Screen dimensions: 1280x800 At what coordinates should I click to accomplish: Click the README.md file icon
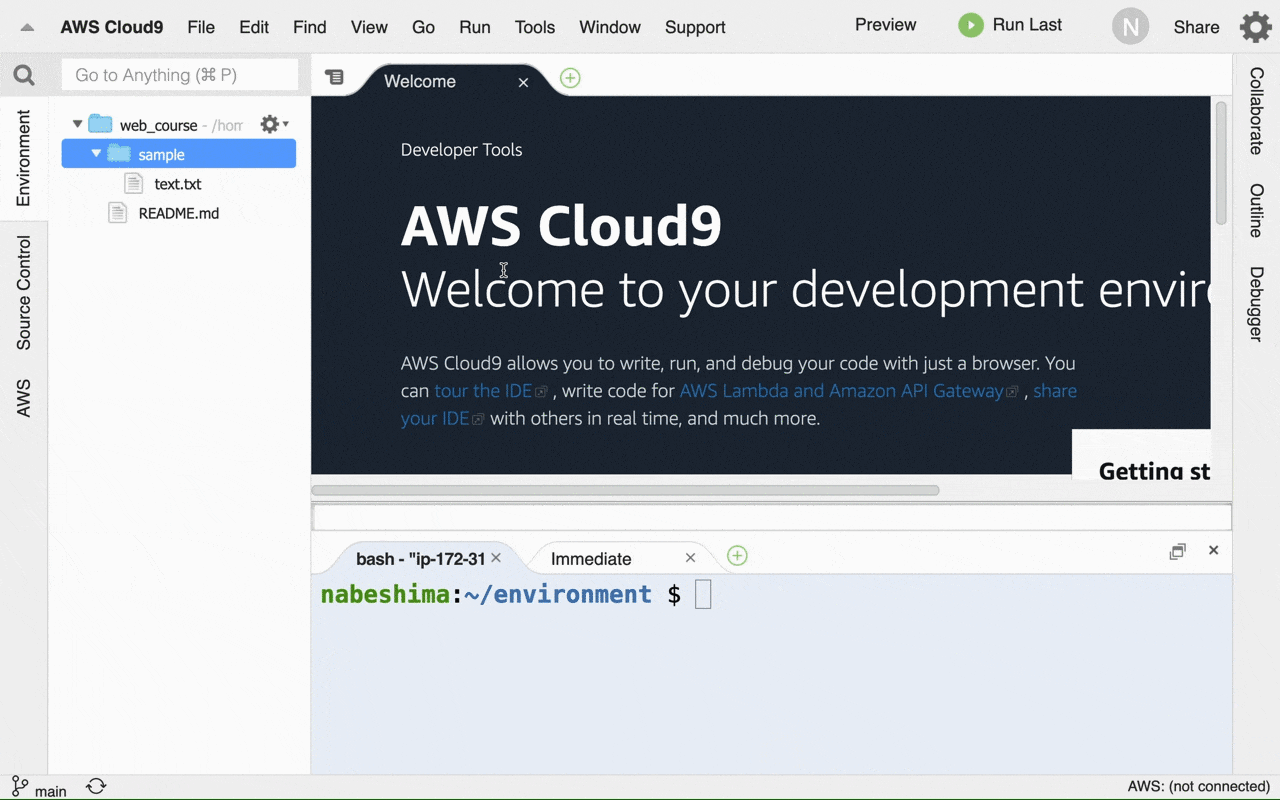(118, 212)
